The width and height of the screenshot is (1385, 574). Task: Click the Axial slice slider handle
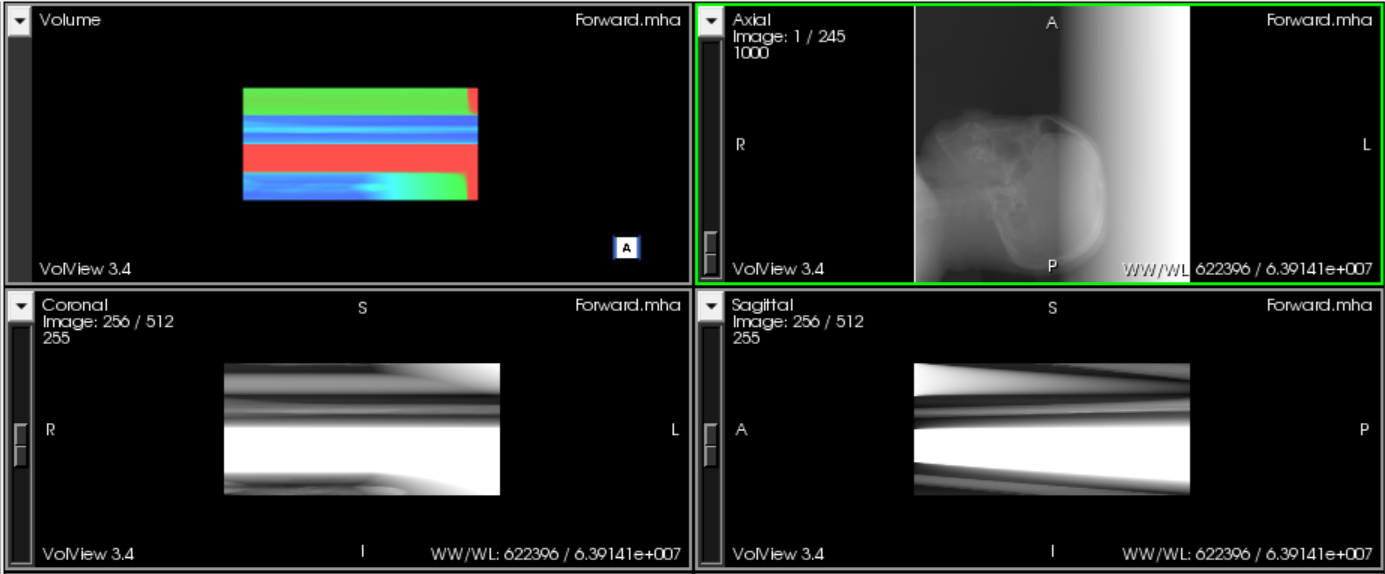[x=710, y=252]
